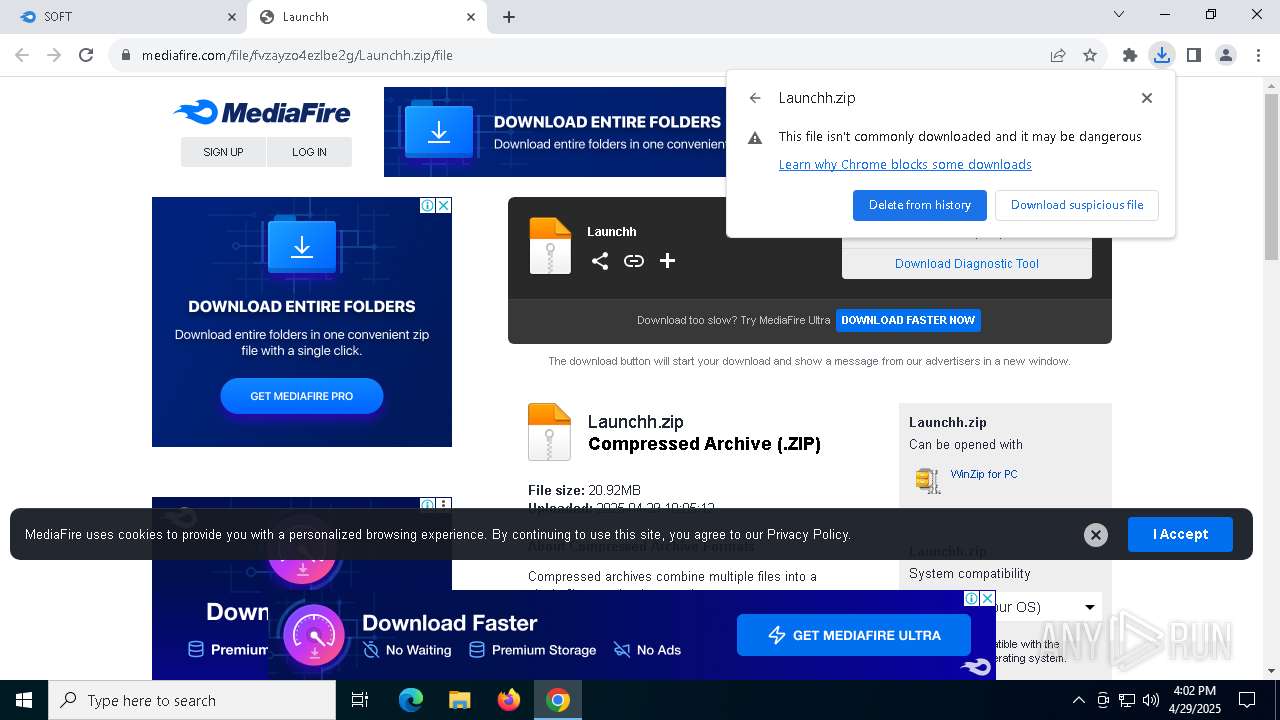This screenshot has width=1280, height=720.
Task: Show hidden system tray icons
Action: point(1078,700)
